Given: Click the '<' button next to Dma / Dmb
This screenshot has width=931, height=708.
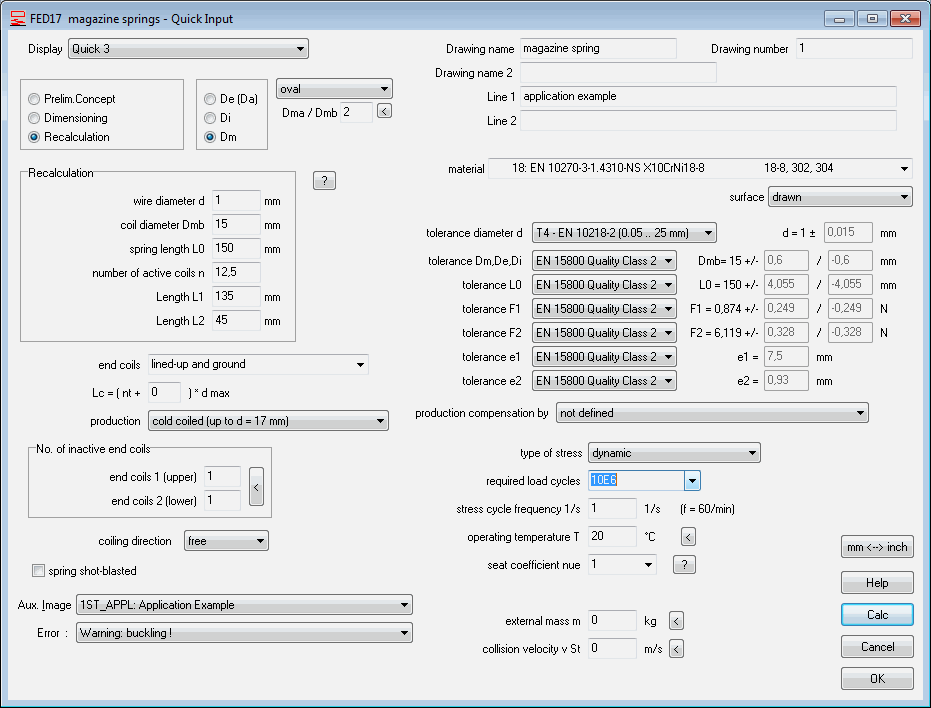Looking at the screenshot, I should tap(384, 112).
